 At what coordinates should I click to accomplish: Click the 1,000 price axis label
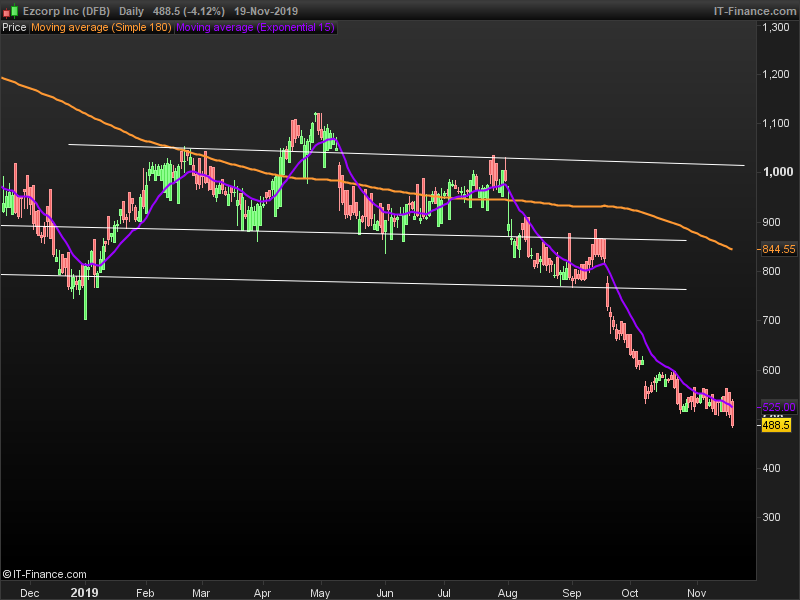pyautogui.click(x=778, y=172)
